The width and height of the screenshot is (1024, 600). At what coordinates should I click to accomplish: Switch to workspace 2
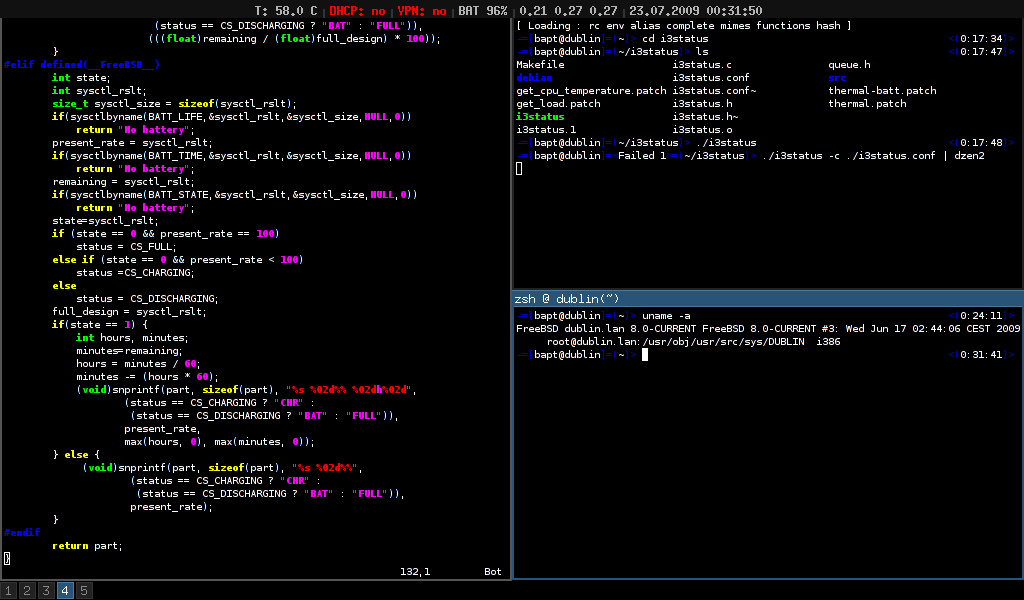[x=27, y=591]
